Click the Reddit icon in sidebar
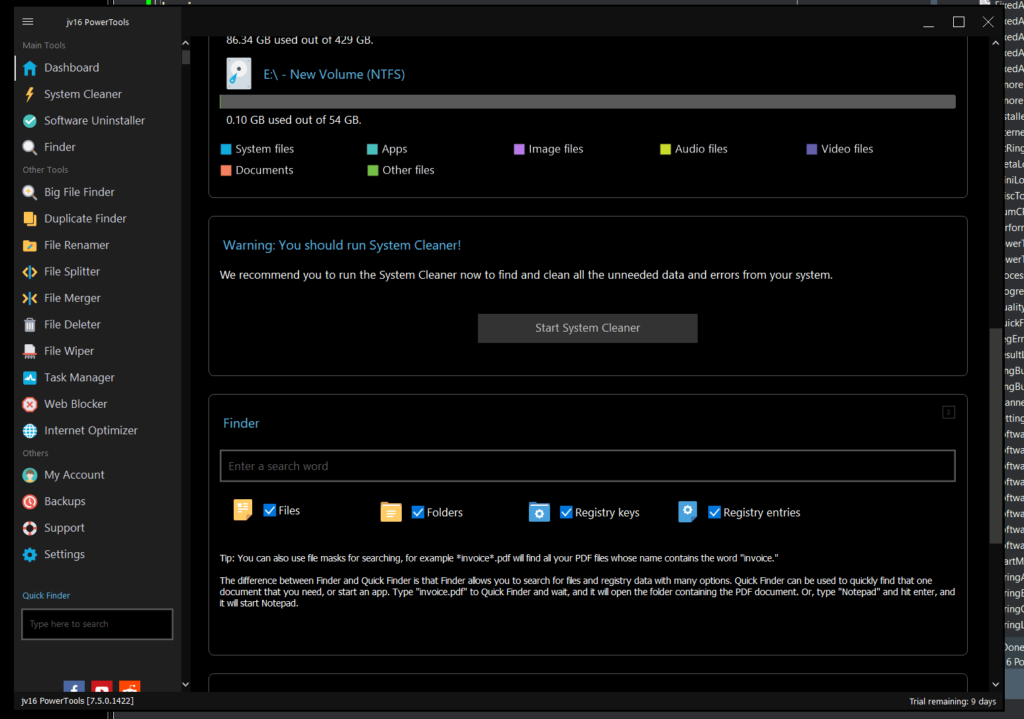This screenshot has width=1024, height=719. click(x=129, y=687)
